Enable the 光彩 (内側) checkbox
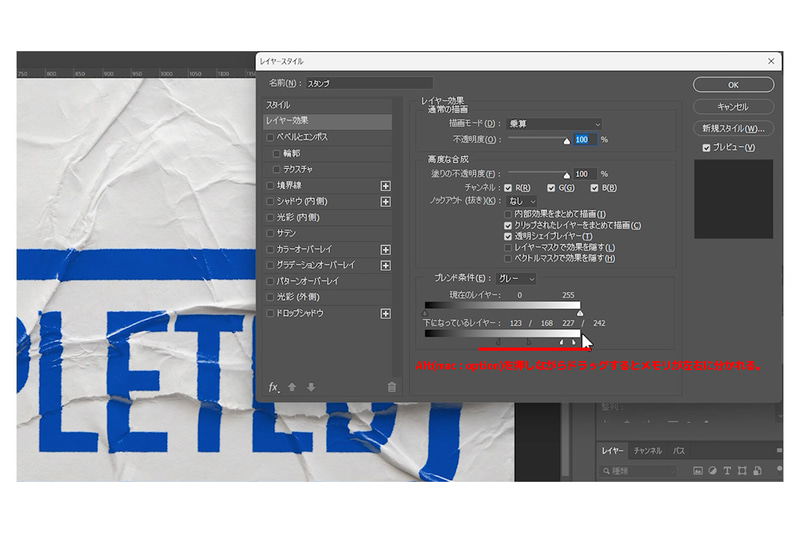 click(270, 217)
